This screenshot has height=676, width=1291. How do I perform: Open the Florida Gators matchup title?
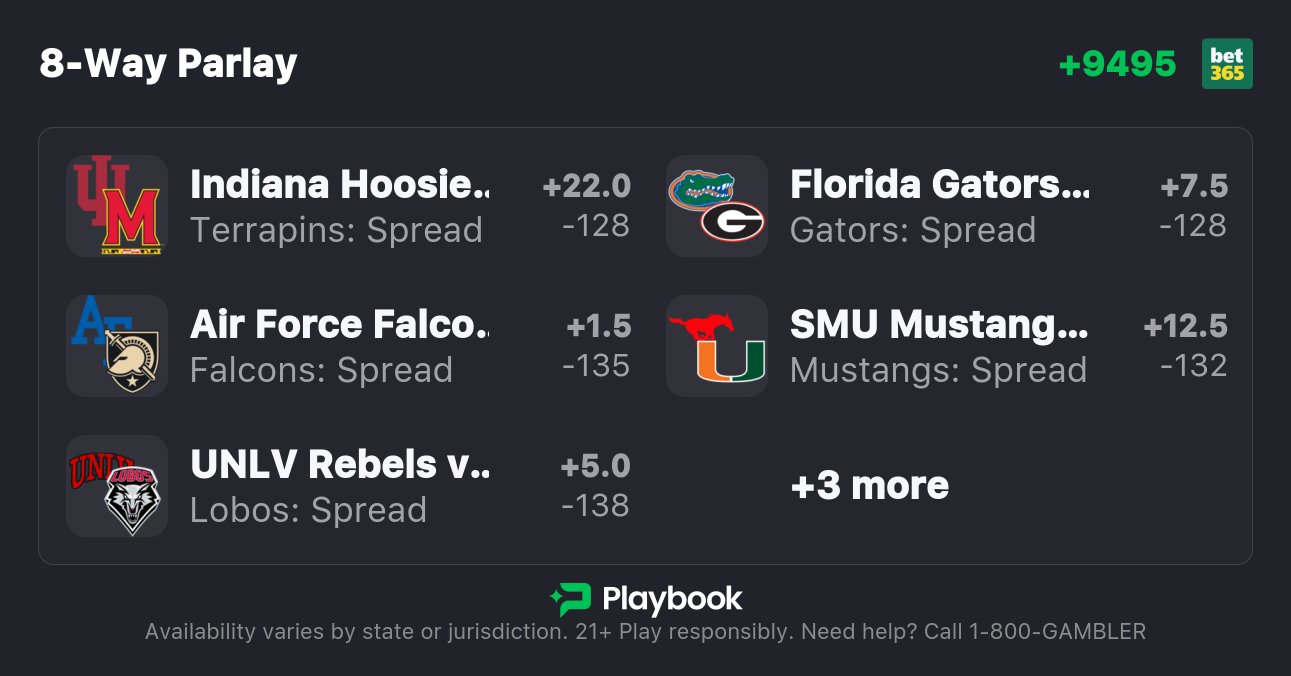939,185
